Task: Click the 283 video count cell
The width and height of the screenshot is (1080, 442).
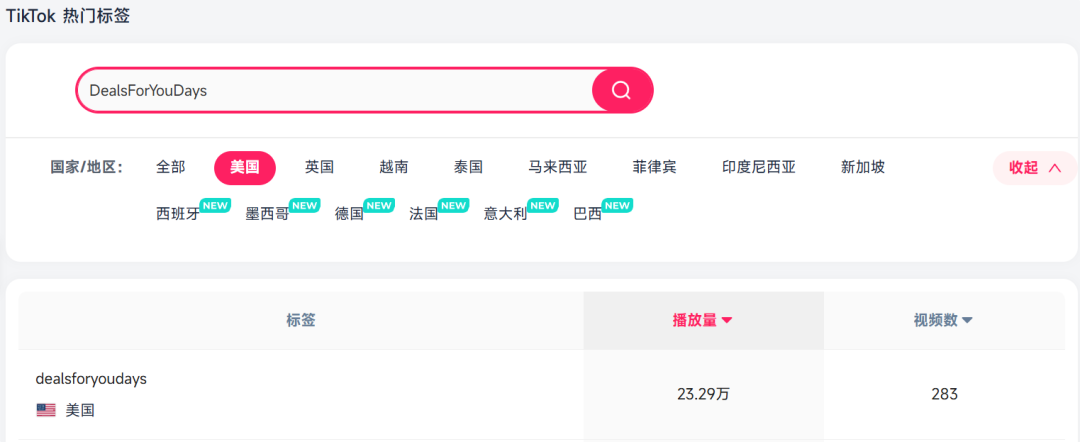Action: coord(944,394)
